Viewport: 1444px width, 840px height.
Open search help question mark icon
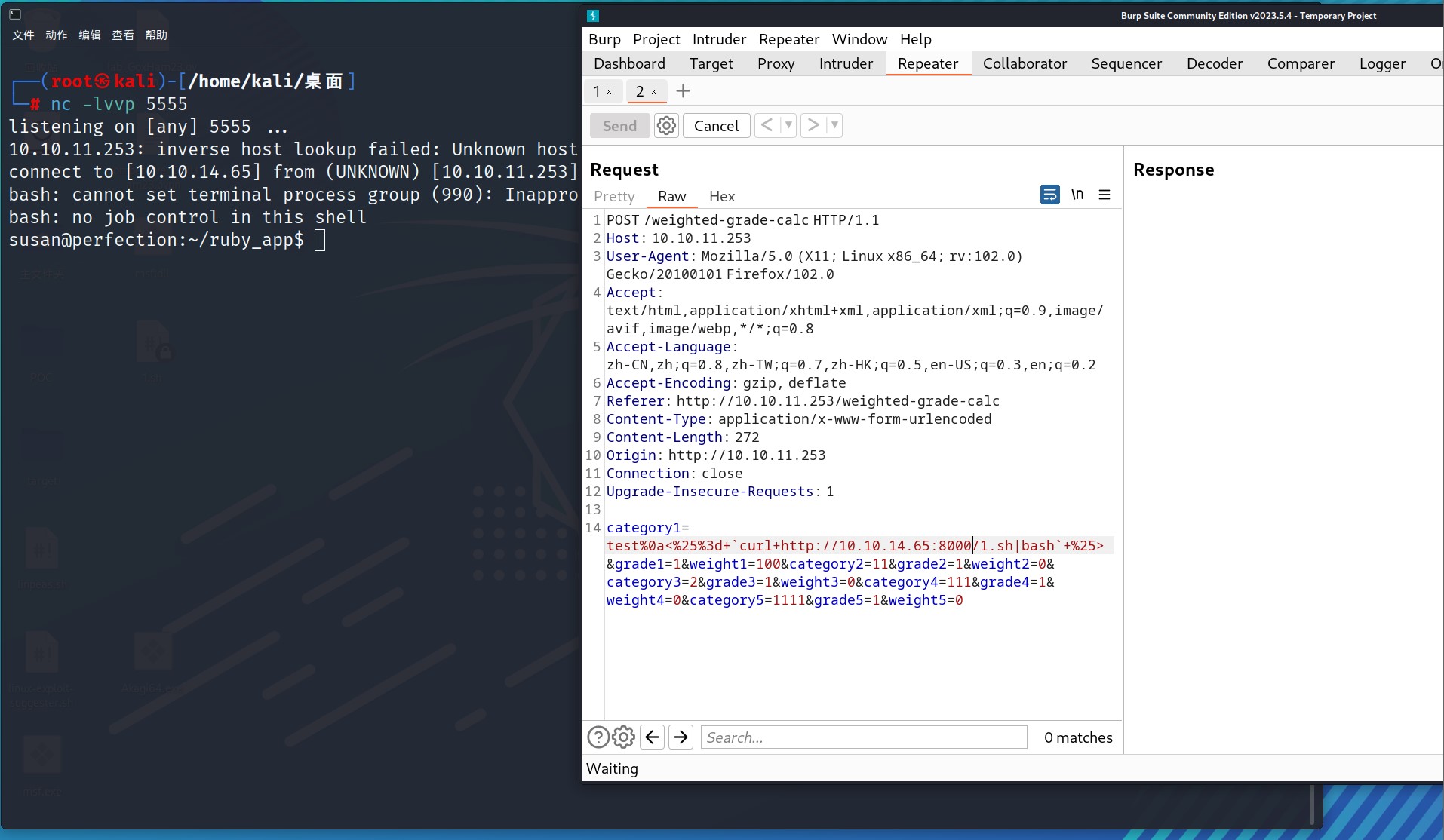(x=598, y=737)
